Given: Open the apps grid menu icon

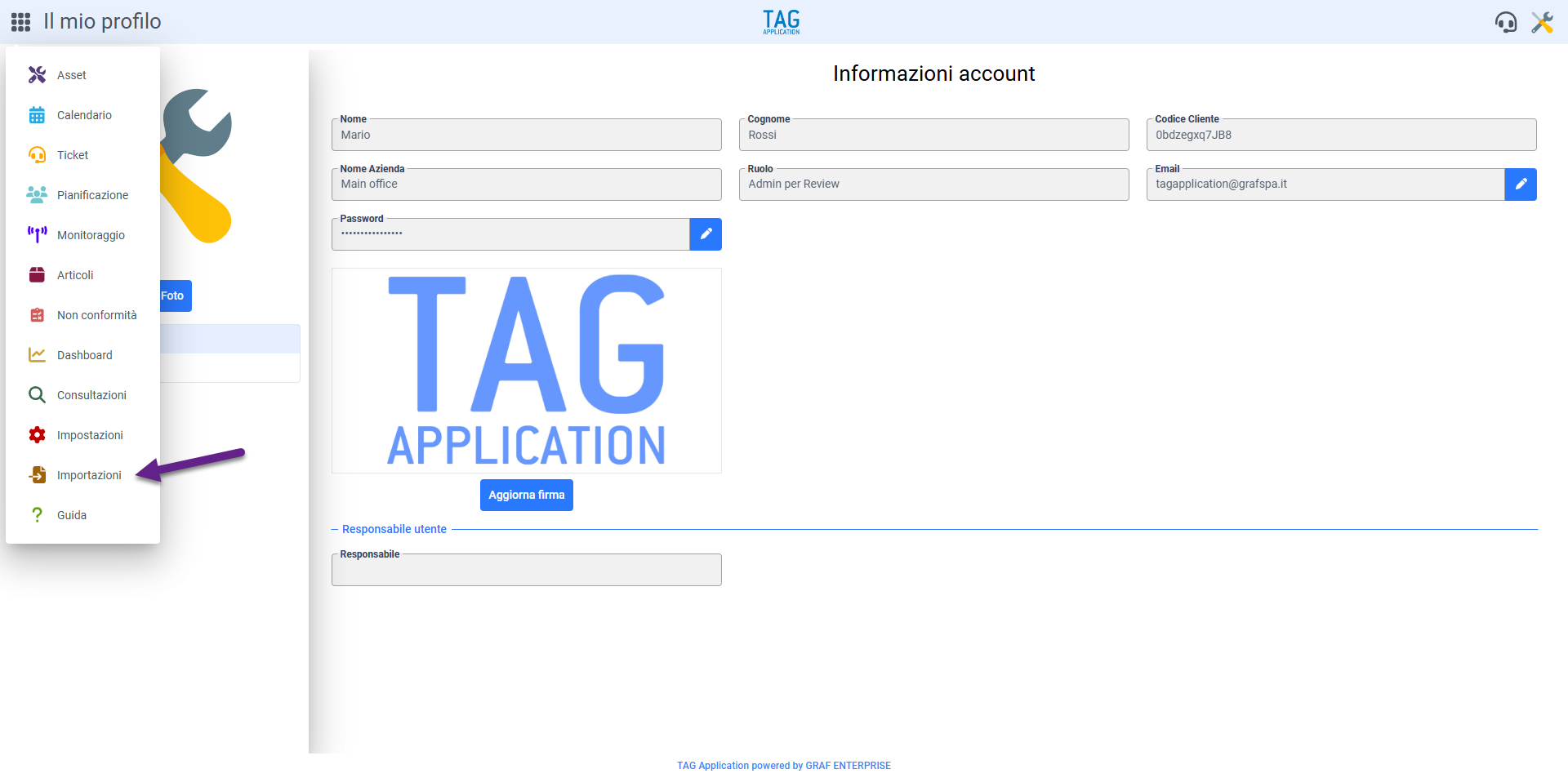Looking at the screenshot, I should [x=21, y=22].
